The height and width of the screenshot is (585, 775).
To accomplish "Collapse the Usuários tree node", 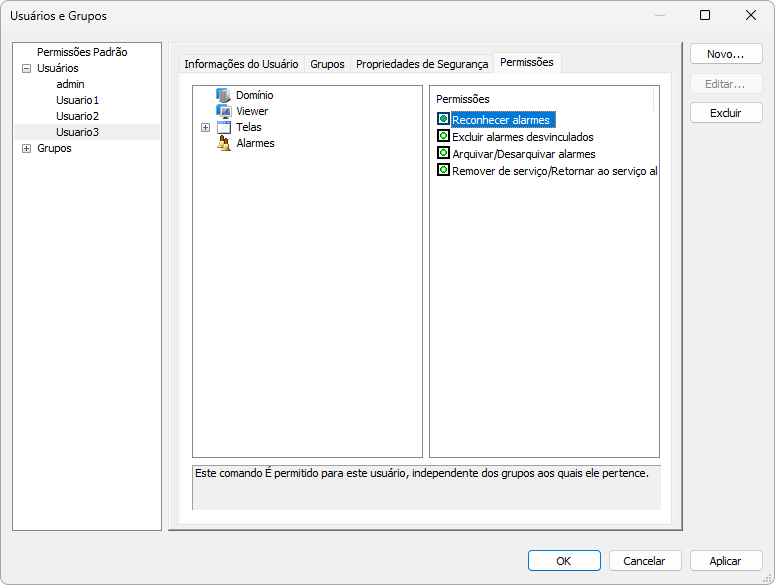I will [x=26, y=68].
